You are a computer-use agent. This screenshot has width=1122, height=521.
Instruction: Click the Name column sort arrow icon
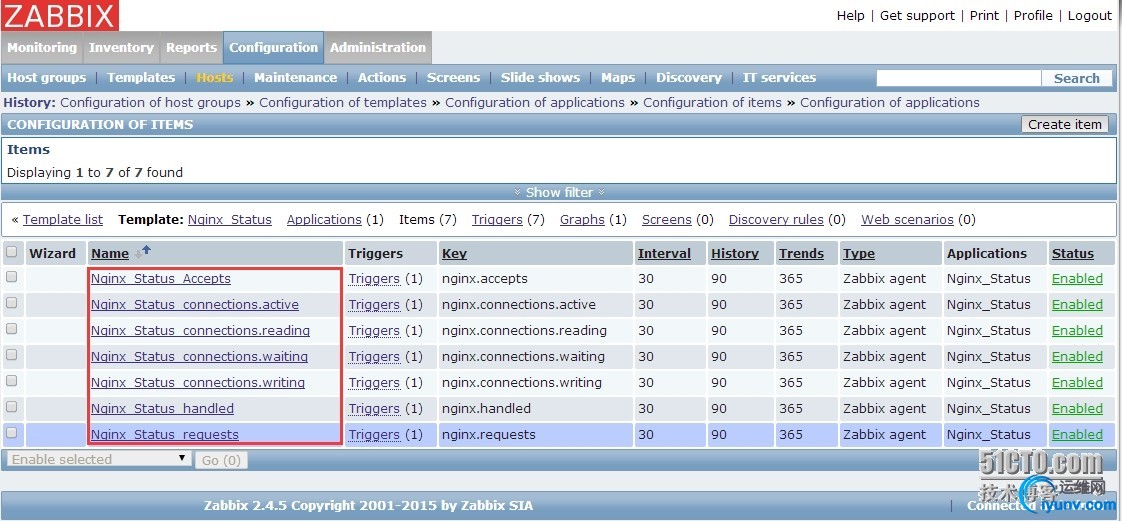[143, 252]
